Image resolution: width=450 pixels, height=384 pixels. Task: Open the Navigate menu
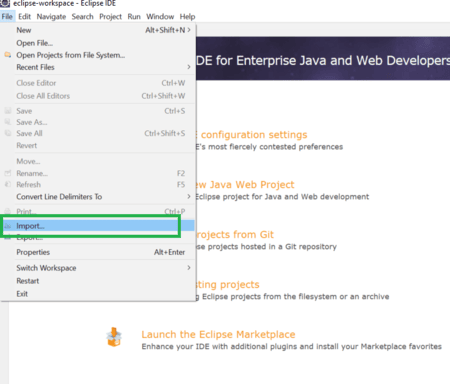[x=51, y=17]
